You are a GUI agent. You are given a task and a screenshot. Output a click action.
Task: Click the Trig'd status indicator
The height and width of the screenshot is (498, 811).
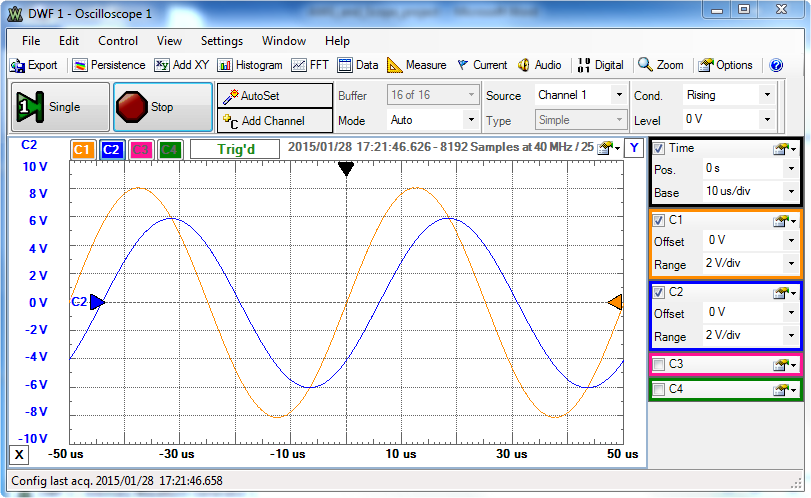pos(235,149)
